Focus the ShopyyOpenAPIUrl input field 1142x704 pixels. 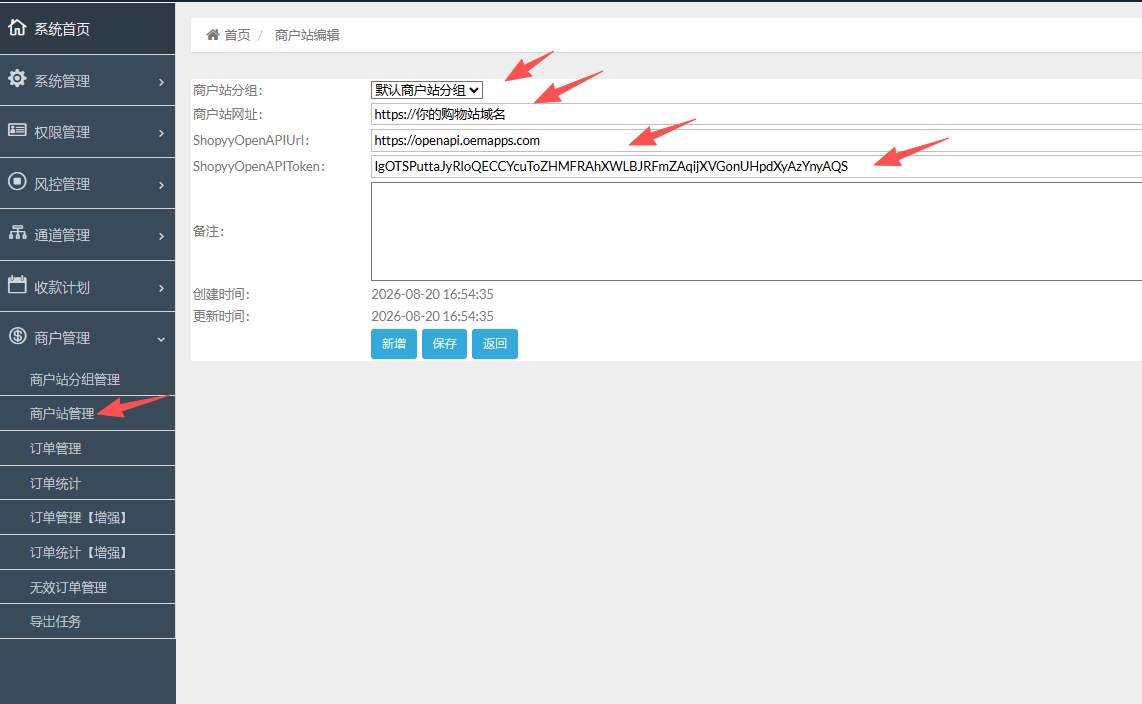tap(756, 141)
